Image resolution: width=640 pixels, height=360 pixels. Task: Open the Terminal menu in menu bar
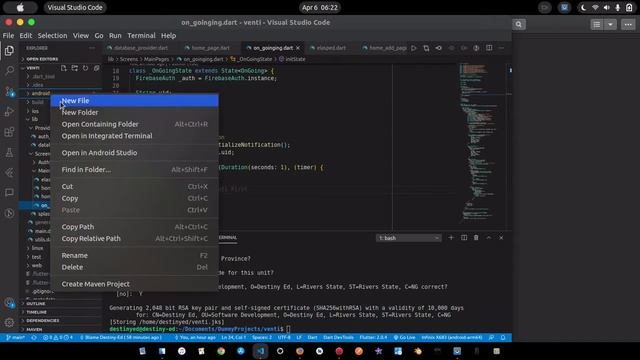point(141,36)
